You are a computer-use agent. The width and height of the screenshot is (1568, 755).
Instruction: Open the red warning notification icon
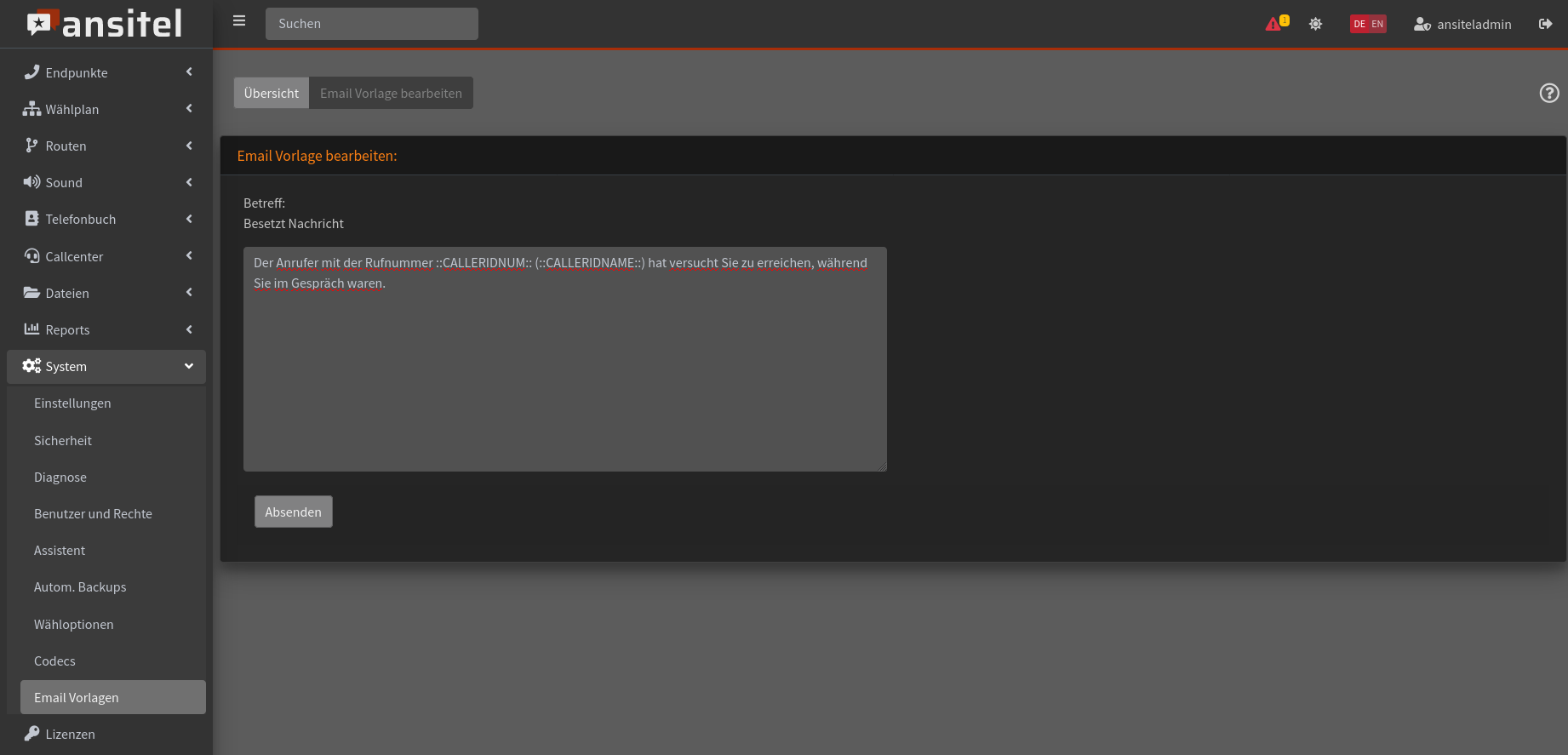pos(1274,24)
